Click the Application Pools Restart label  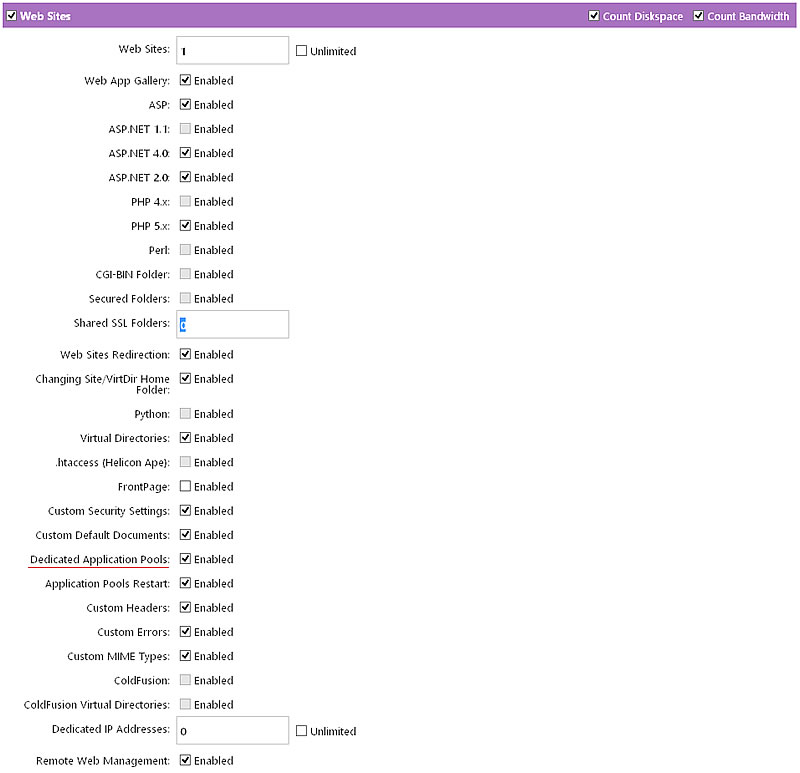pos(108,584)
